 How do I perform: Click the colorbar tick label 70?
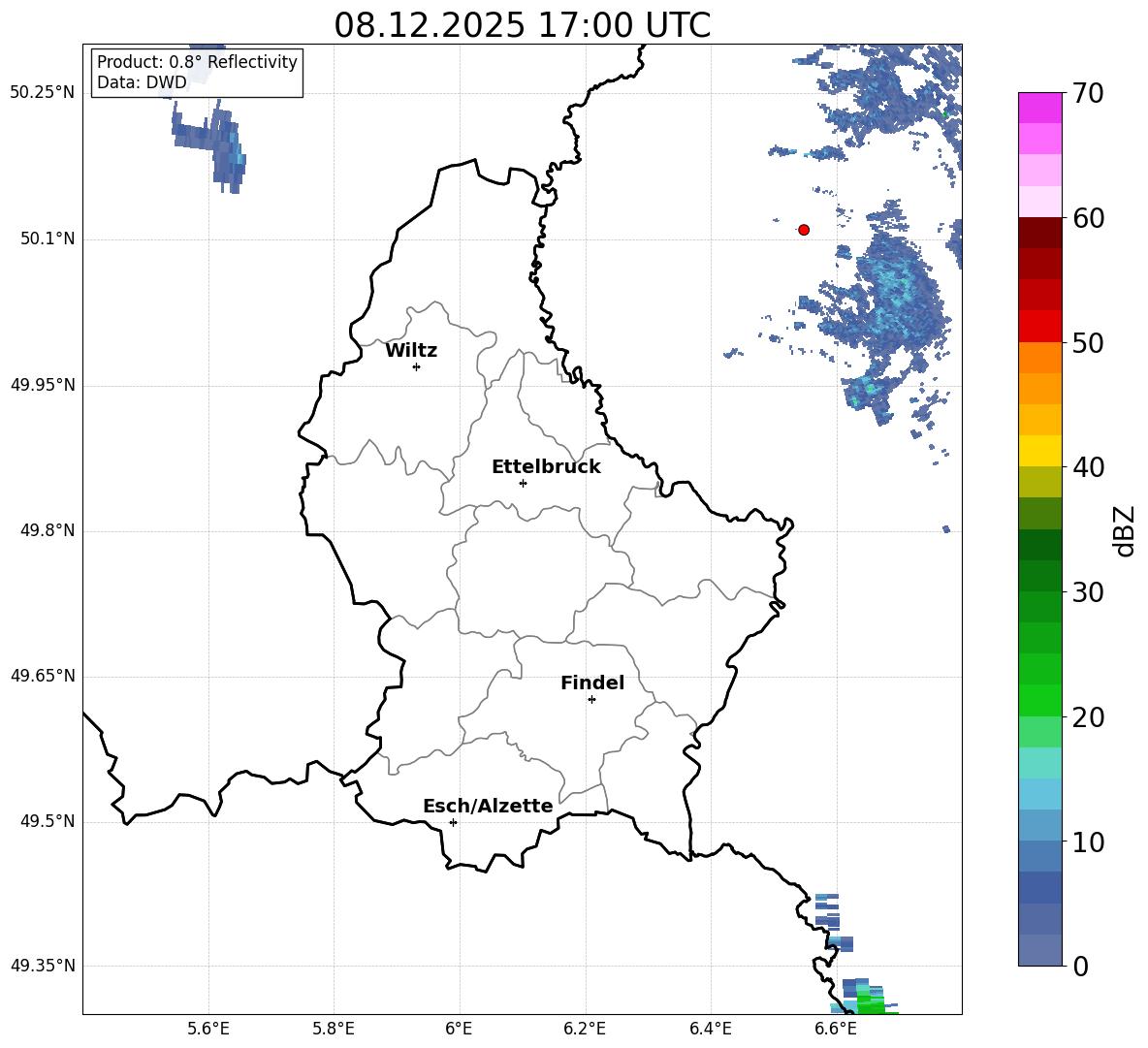pyautogui.click(x=1088, y=94)
